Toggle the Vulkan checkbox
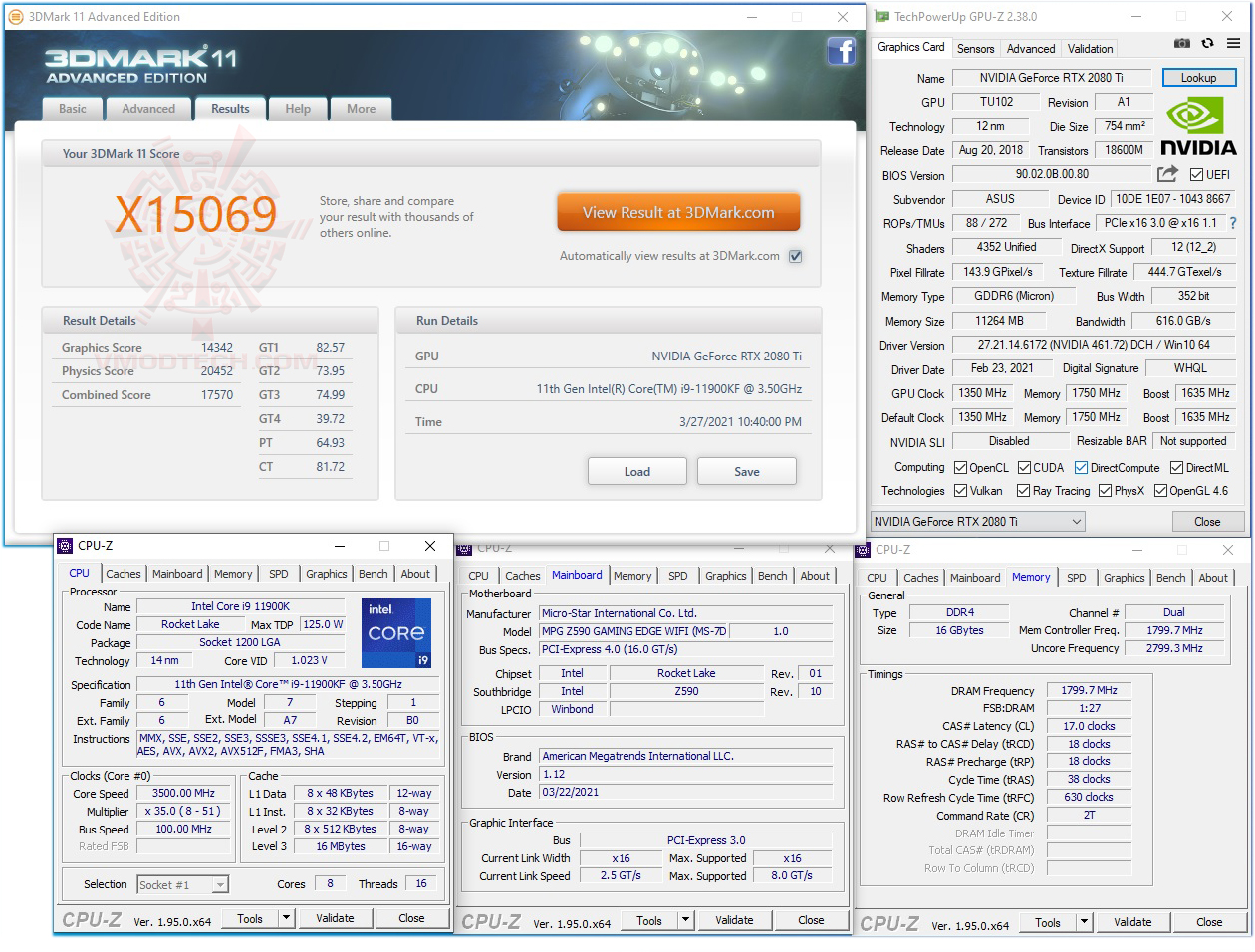 click(960, 491)
